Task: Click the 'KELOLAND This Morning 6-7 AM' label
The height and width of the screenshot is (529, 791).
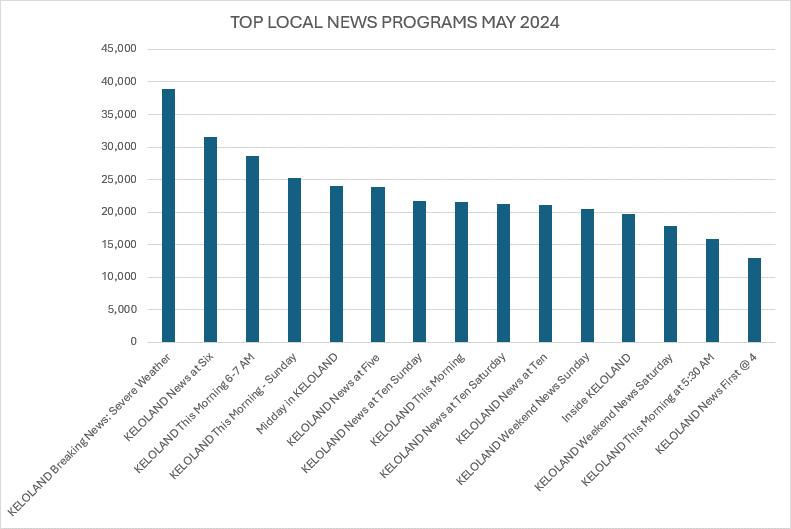Action: click(x=194, y=413)
